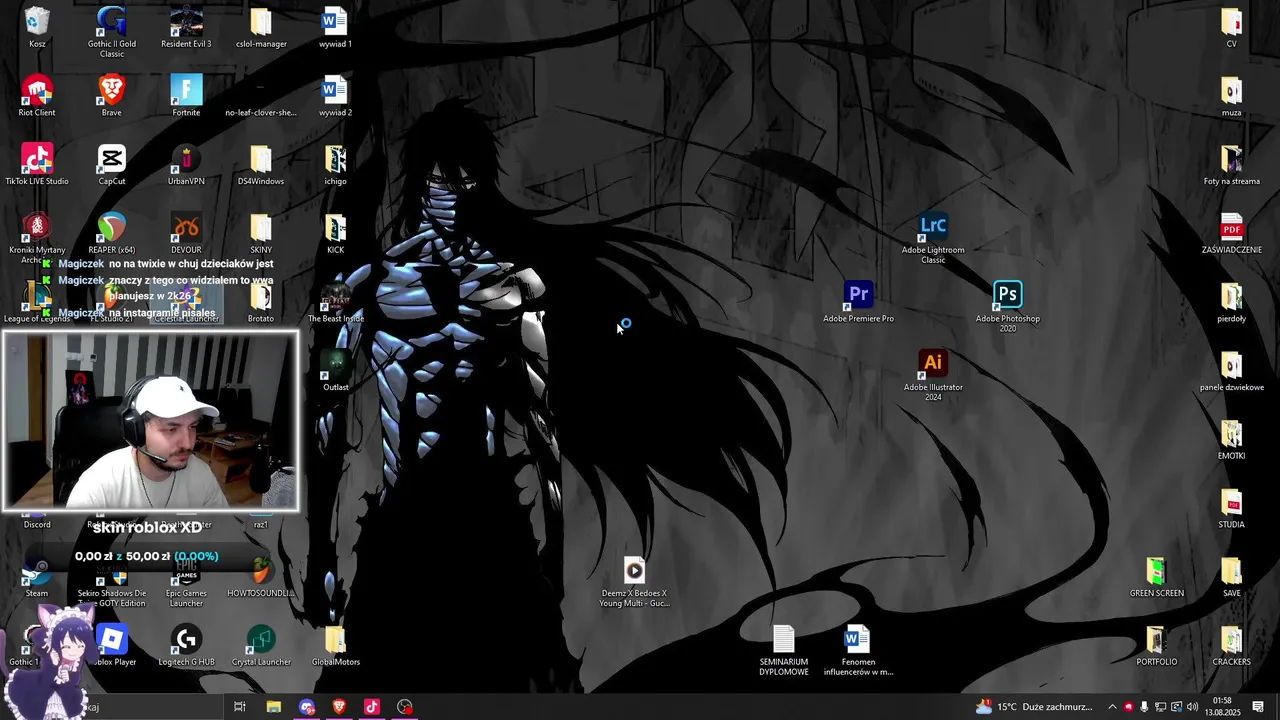Open HOWTOSOUNDLI... desktop item
This screenshot has height=720, width=1280.
(x=261, y=577)
